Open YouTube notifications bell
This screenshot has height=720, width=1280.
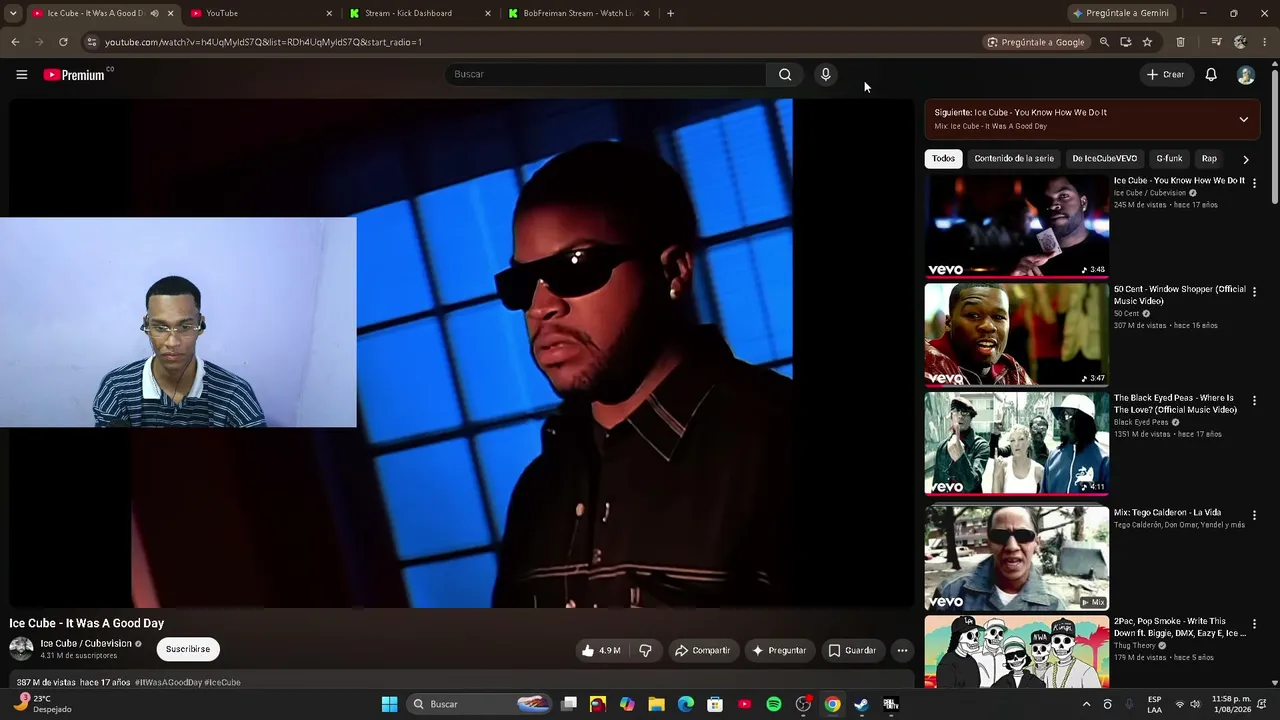tap(1211, 74)
